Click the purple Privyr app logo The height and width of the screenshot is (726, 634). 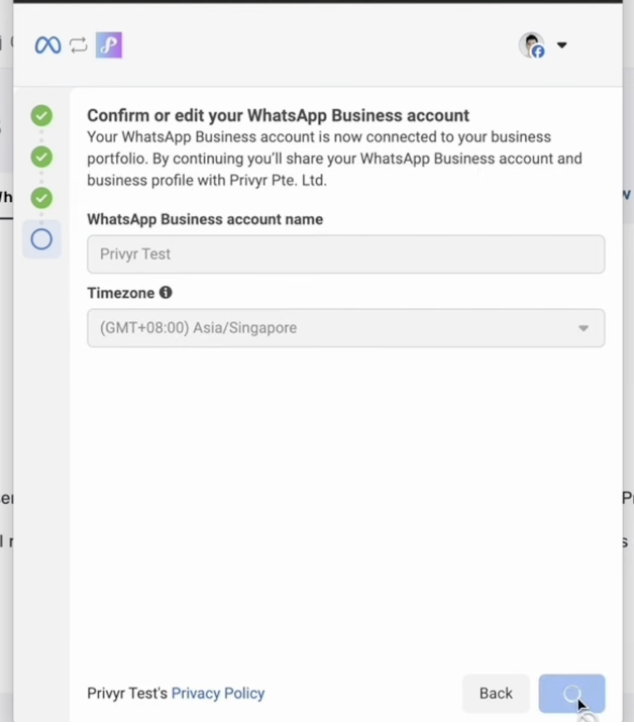click(109, 45)
